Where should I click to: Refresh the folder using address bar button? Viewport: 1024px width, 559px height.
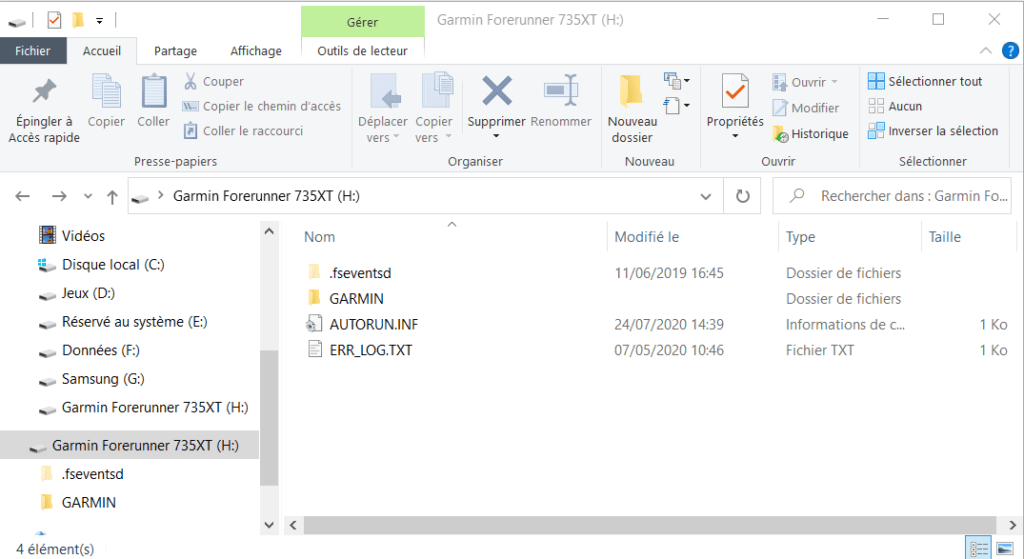(742, 197)
